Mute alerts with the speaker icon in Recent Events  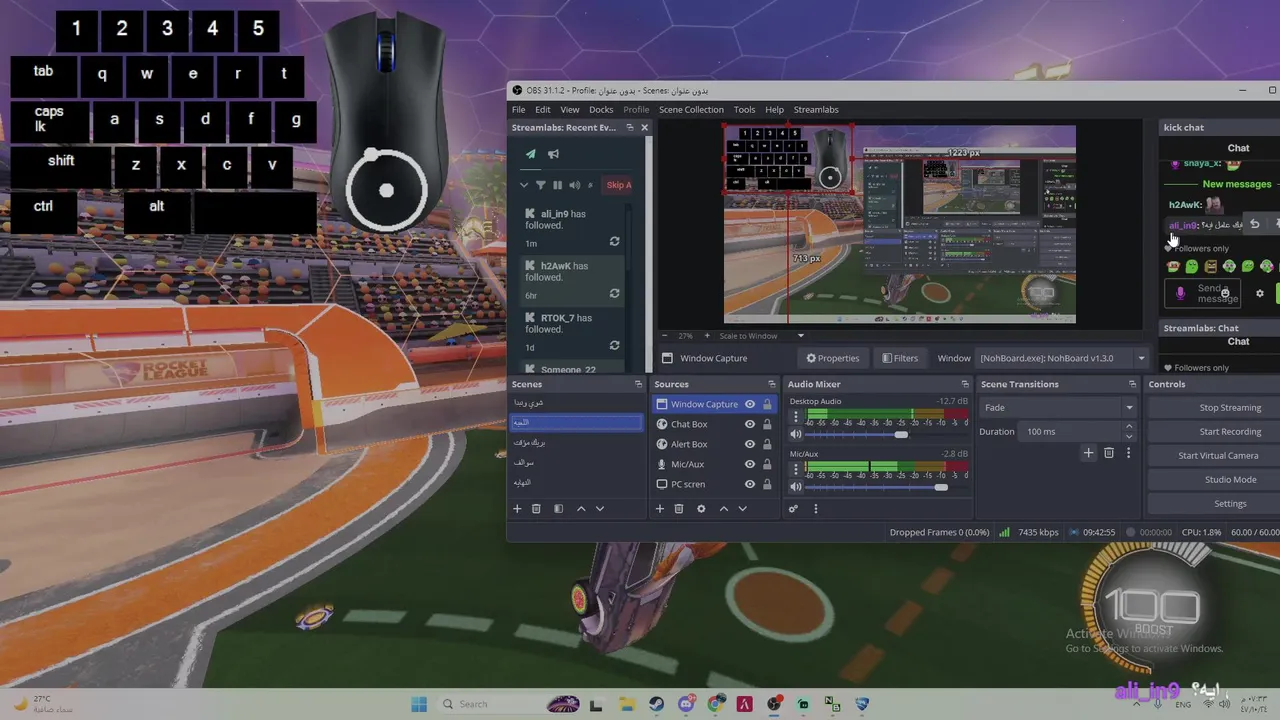(574, 185)
